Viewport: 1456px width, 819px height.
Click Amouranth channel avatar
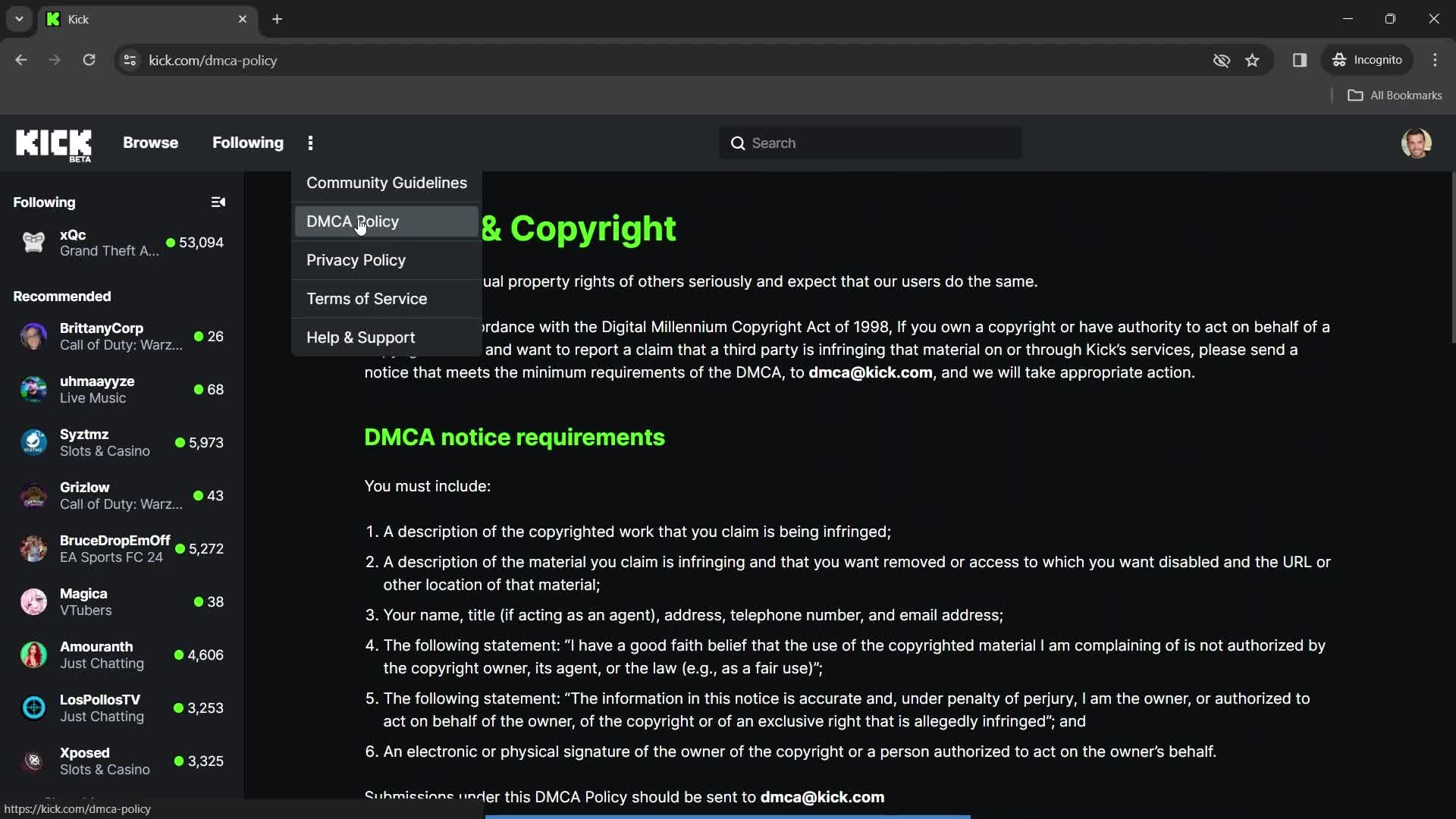[33, 655]
